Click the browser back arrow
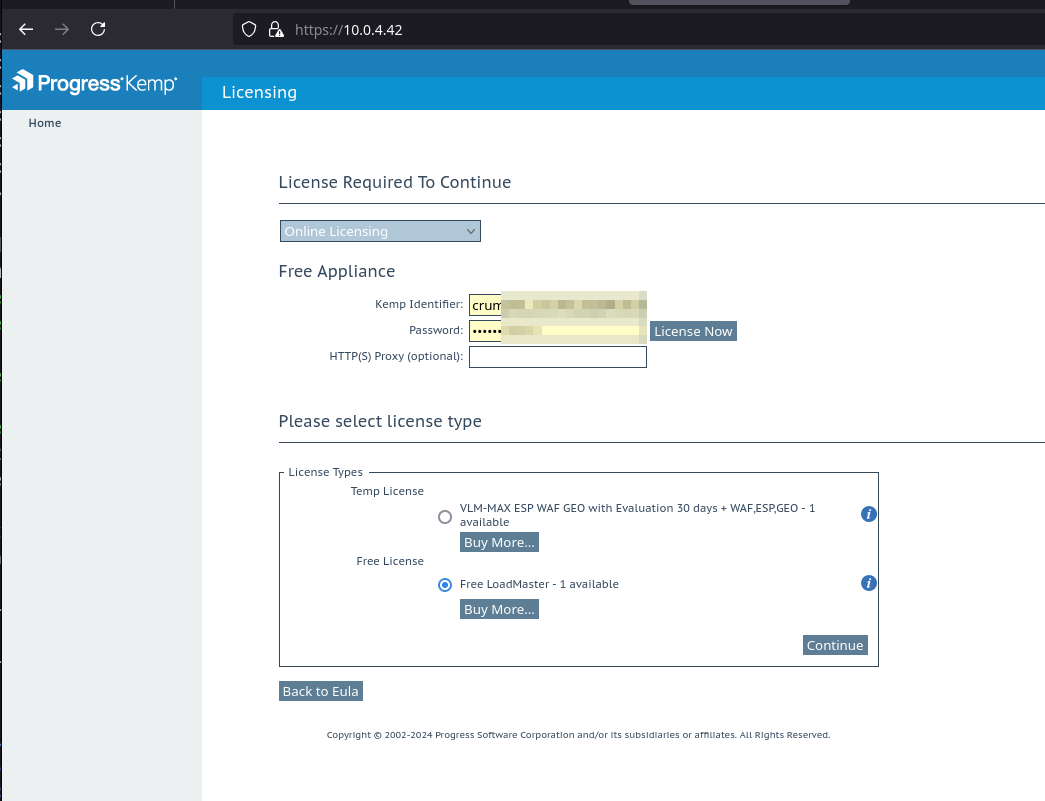The height and width of the screenshot is (801, 1045). click(x=26, y=29)
